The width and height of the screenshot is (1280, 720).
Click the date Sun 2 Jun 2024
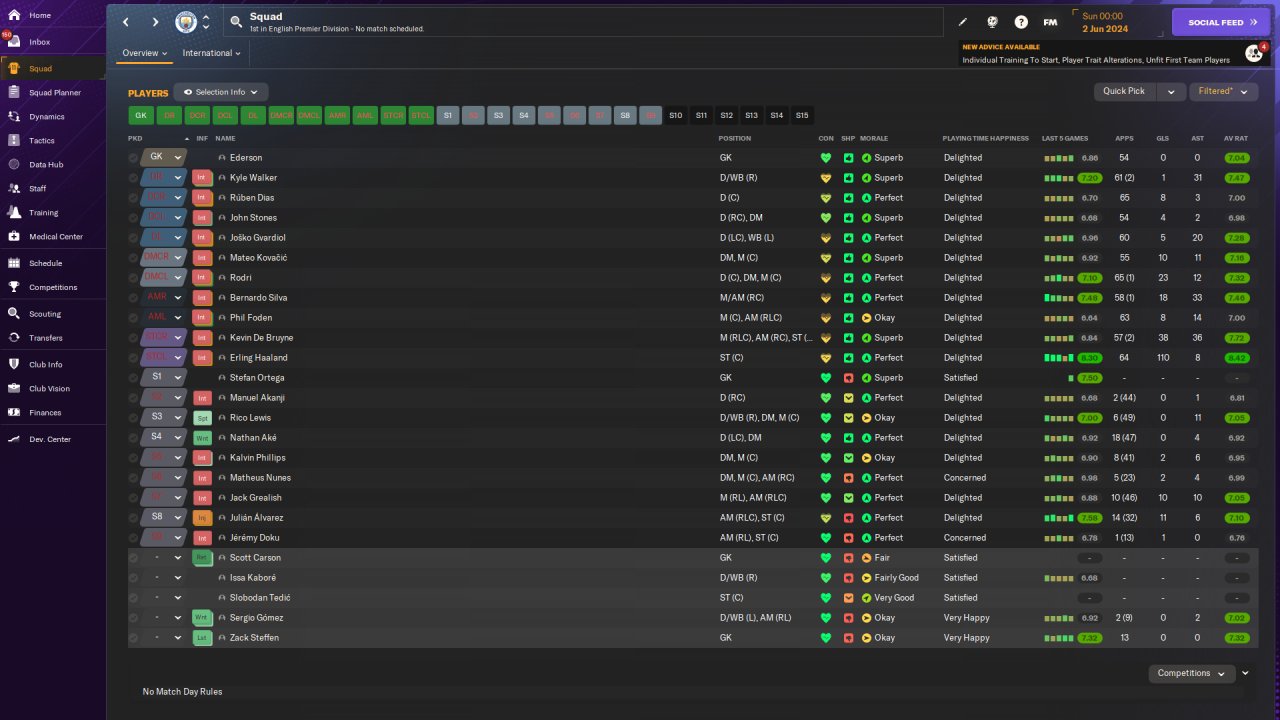click(1104, 22)
